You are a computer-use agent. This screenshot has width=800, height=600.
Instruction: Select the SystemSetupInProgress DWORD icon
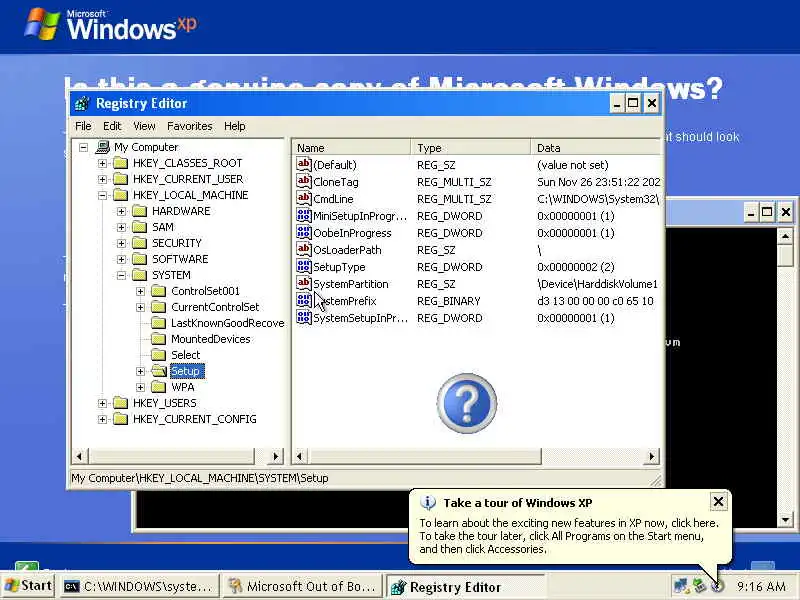[x=304, y=317]
